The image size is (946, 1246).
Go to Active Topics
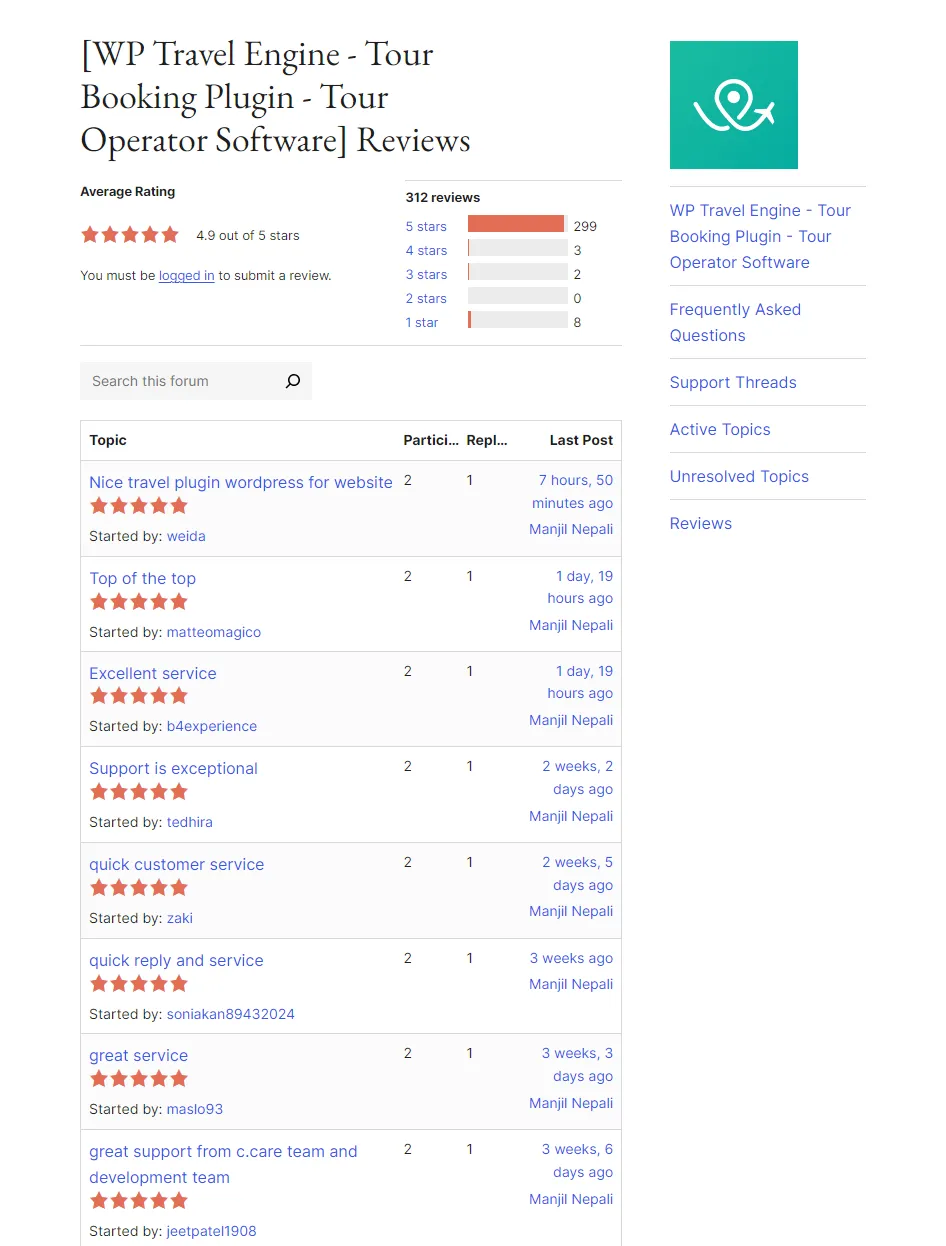[720, 429]
